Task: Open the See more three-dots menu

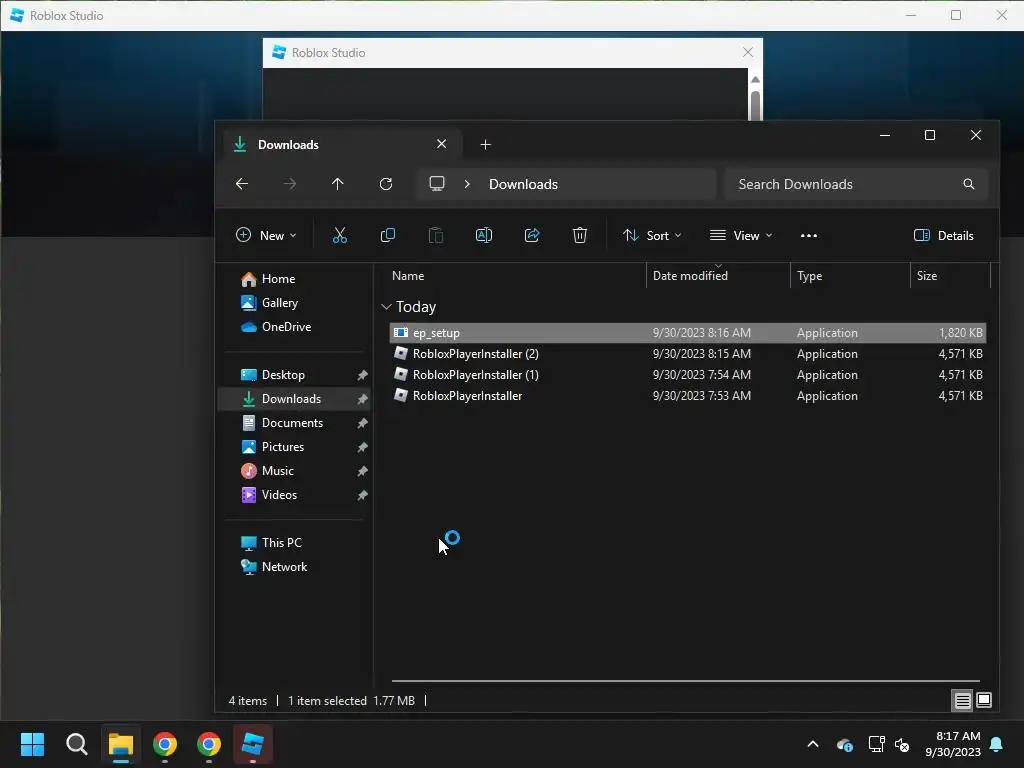Action: click(x=808, y=236)
